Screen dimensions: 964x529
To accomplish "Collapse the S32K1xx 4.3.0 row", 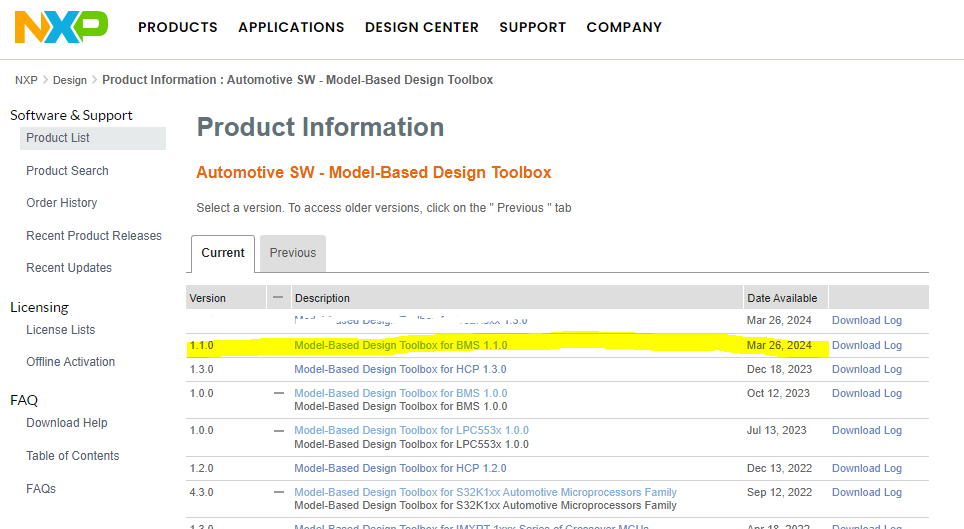I will tap(279, 492).
